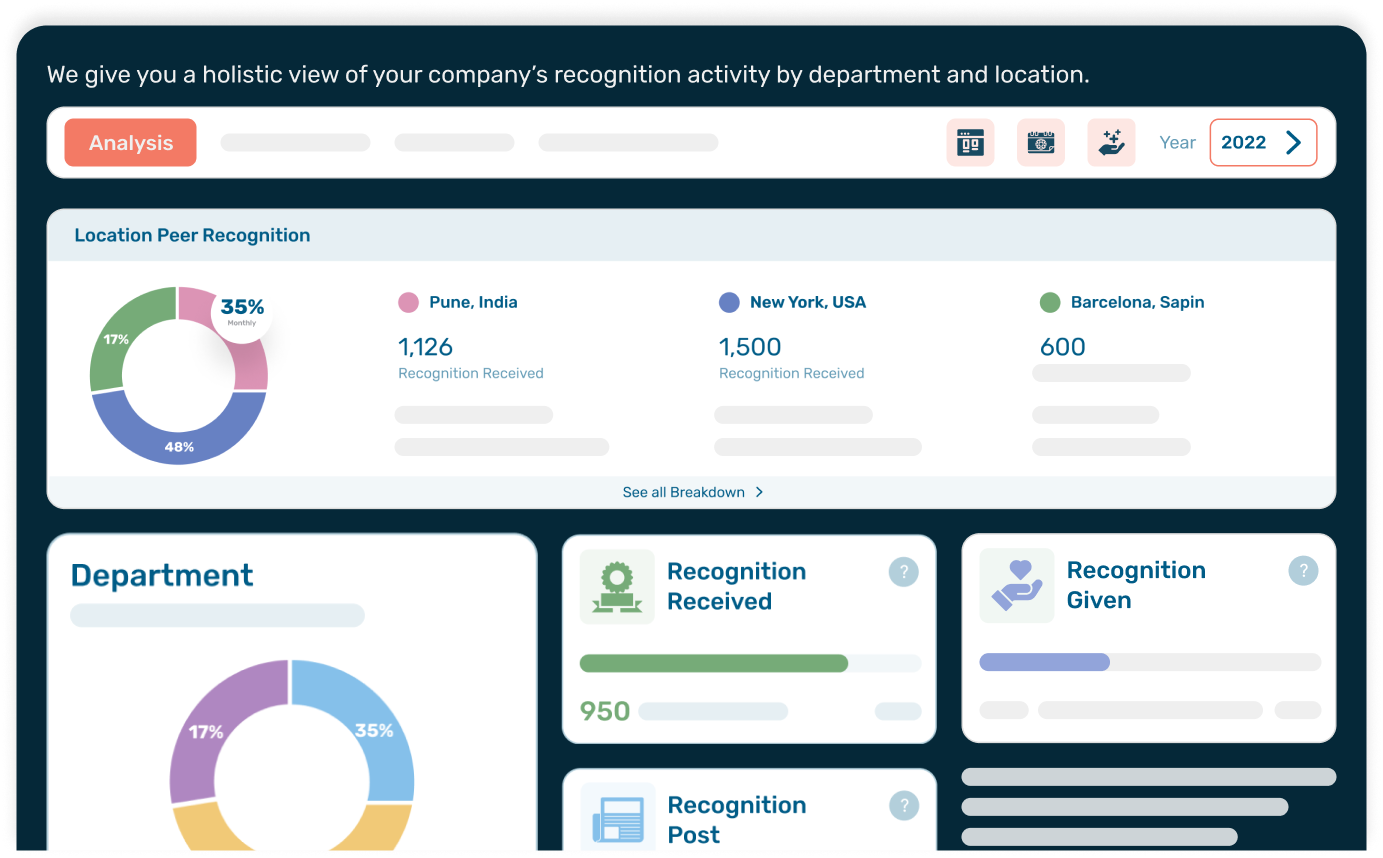Click the 48% blue segment of location donut
The width and height of the screenshot is (1383, 858).
(179, 446)
